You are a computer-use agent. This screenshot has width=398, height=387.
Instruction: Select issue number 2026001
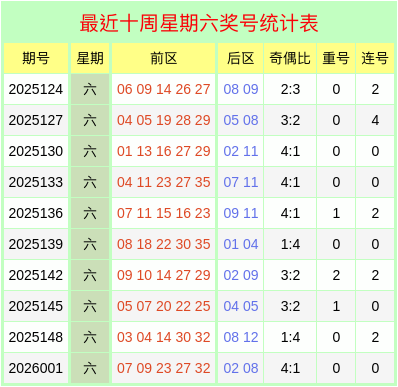click(36, 368)
